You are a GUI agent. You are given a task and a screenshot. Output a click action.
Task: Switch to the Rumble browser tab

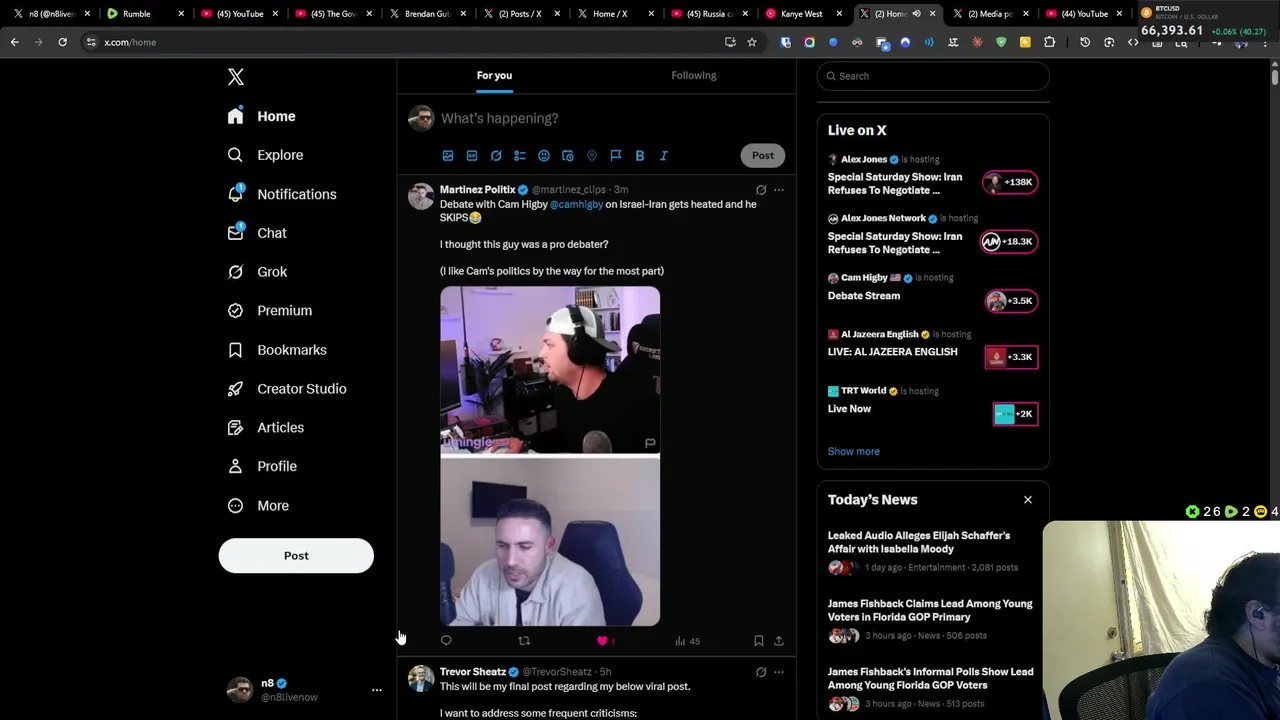click(144, 14)
